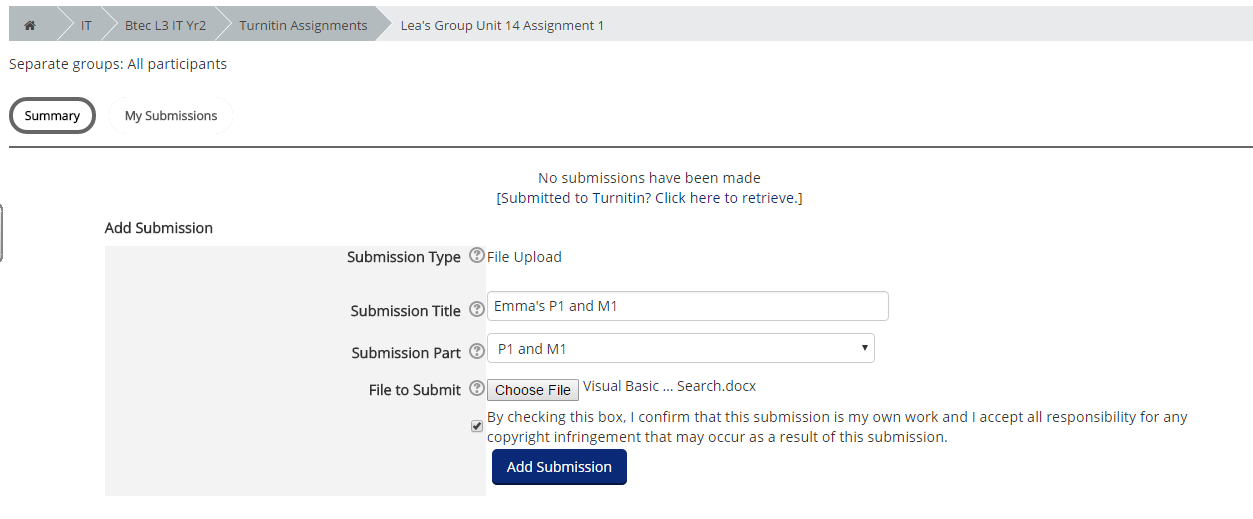This screenshot has width=1253, height=519.
Task: Open Turnitin Assignments breadcrumb
Action: pyautogui.click(x=303, y=25)
